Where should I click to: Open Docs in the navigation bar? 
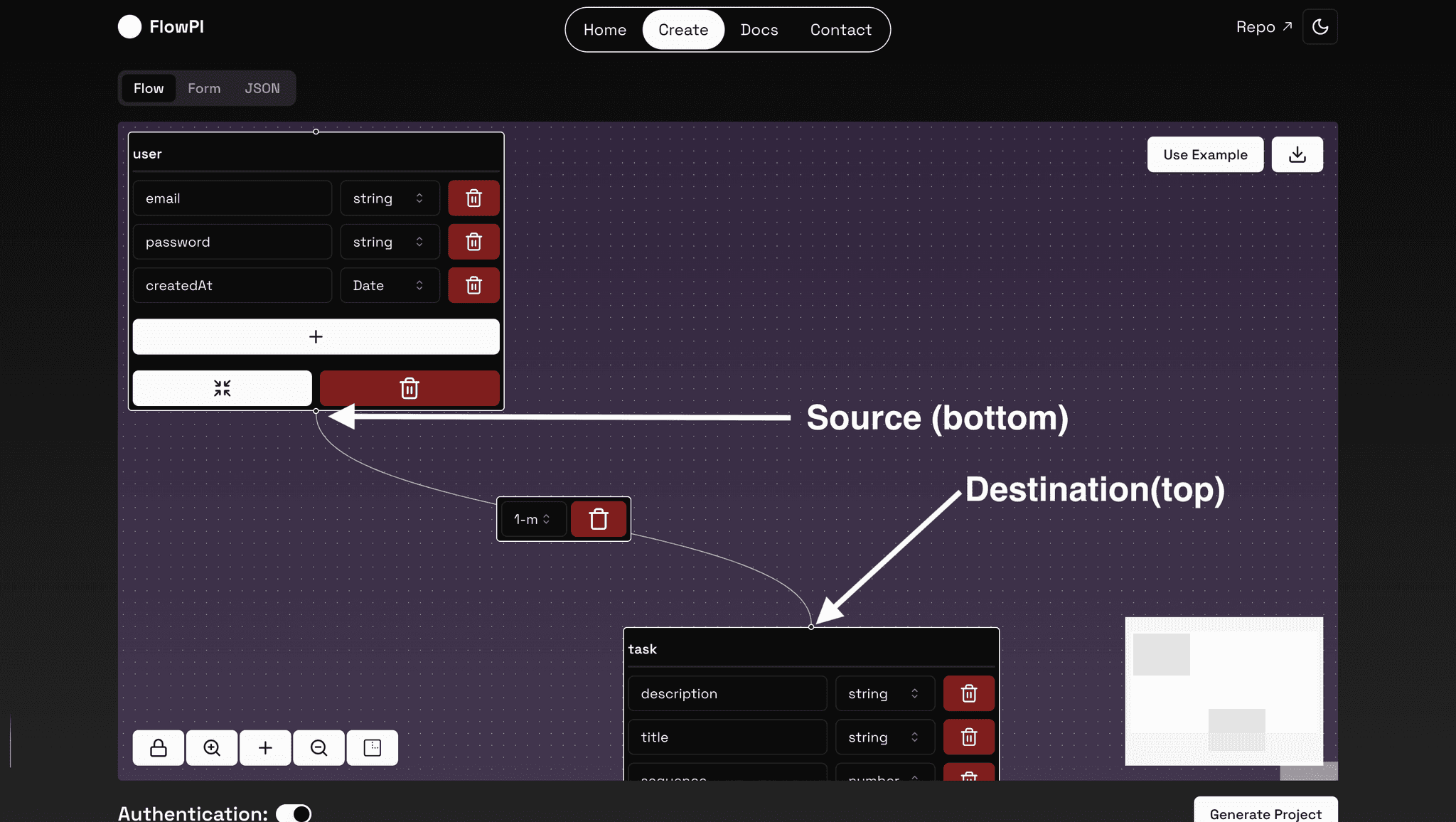click(x=759, y=30)
